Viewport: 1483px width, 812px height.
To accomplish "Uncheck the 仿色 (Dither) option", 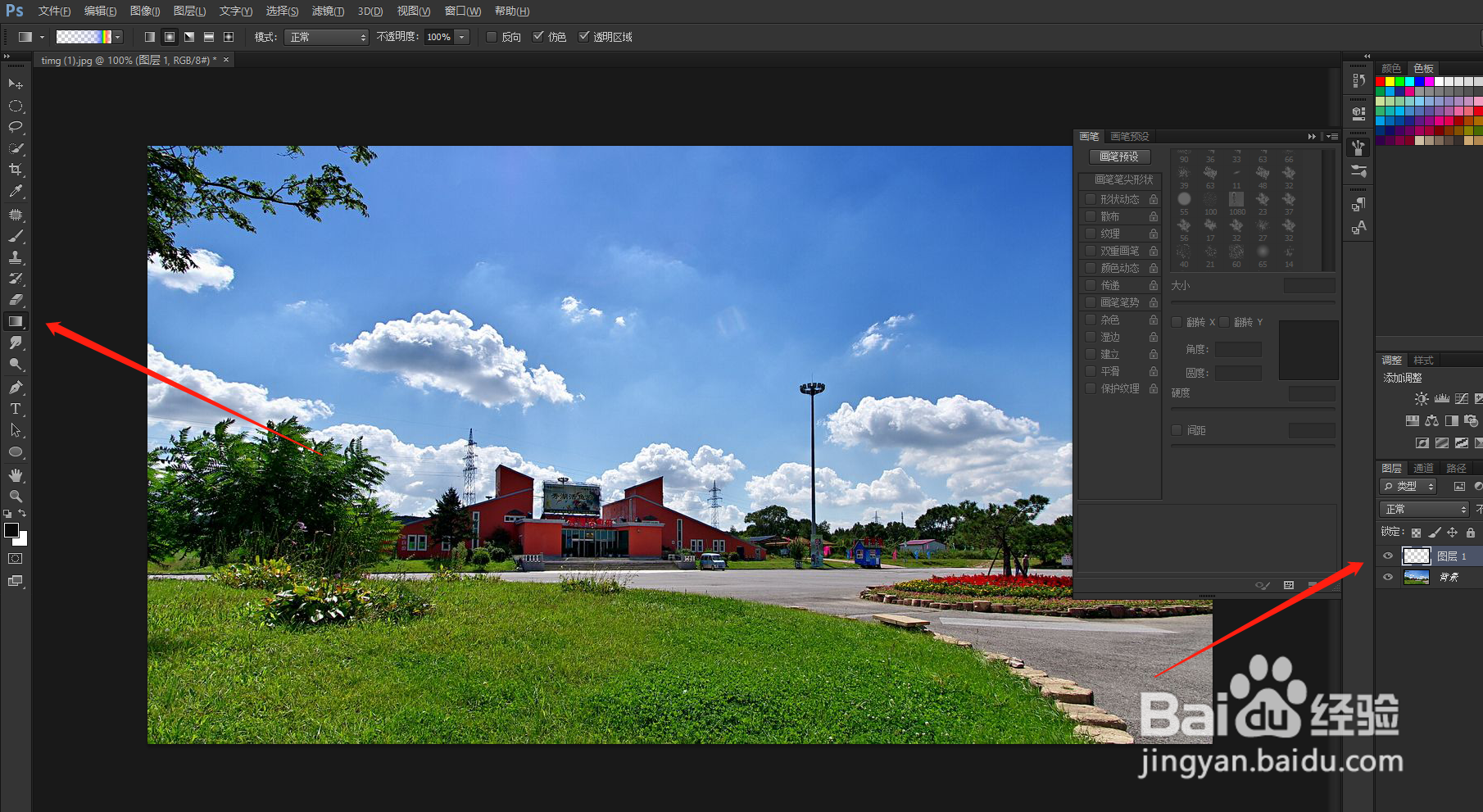I will point(537,37).
